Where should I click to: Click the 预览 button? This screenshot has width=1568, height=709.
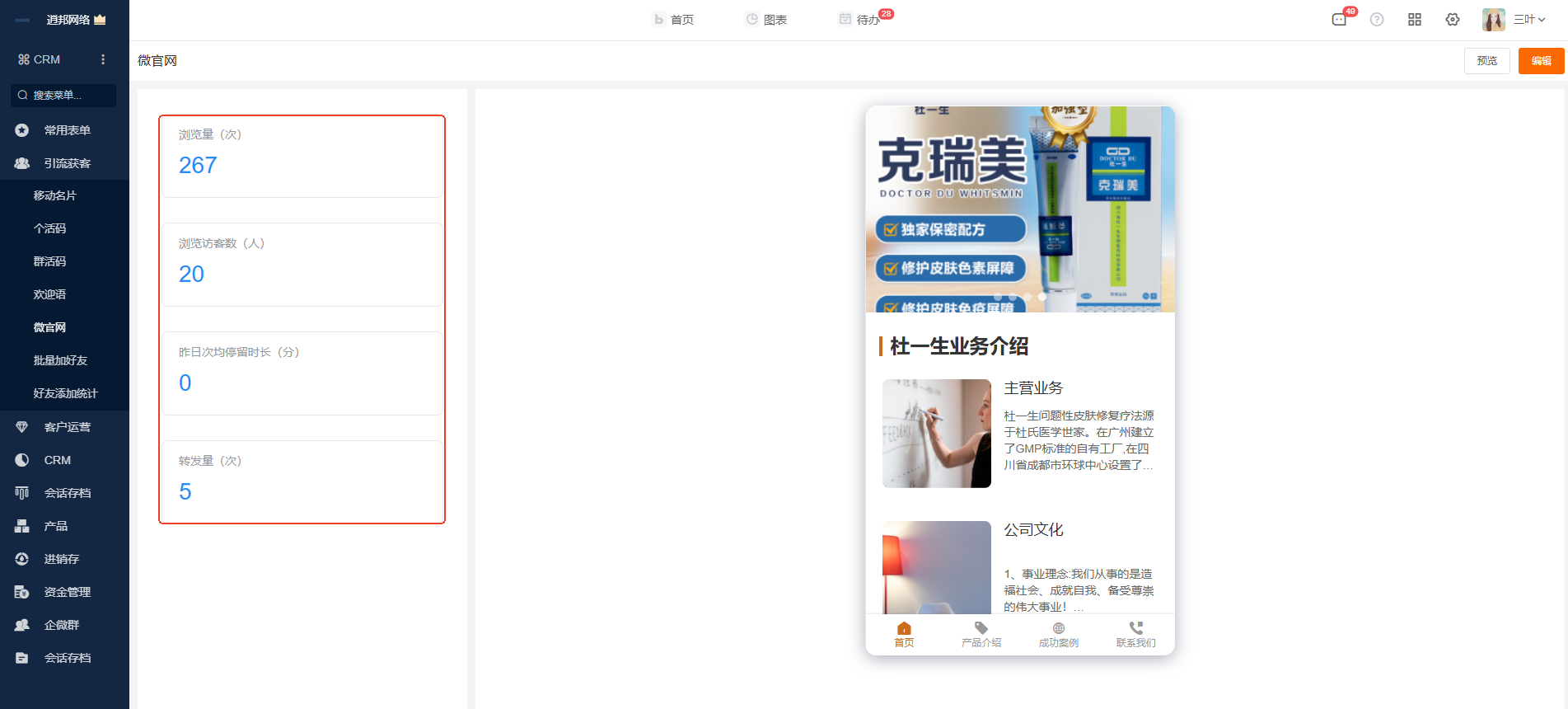(1486, 61)
